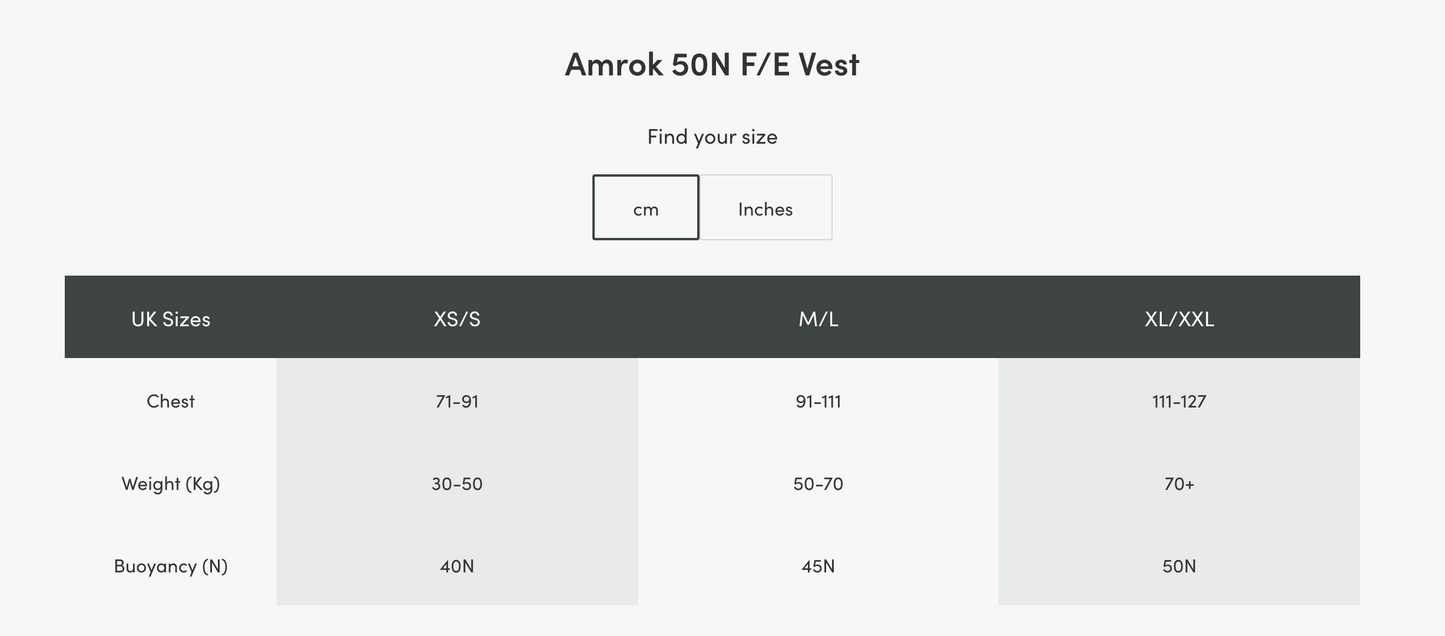Screen dimensions: 1445x636
Task: Select the M/L size column header
Action: [818, 318]
